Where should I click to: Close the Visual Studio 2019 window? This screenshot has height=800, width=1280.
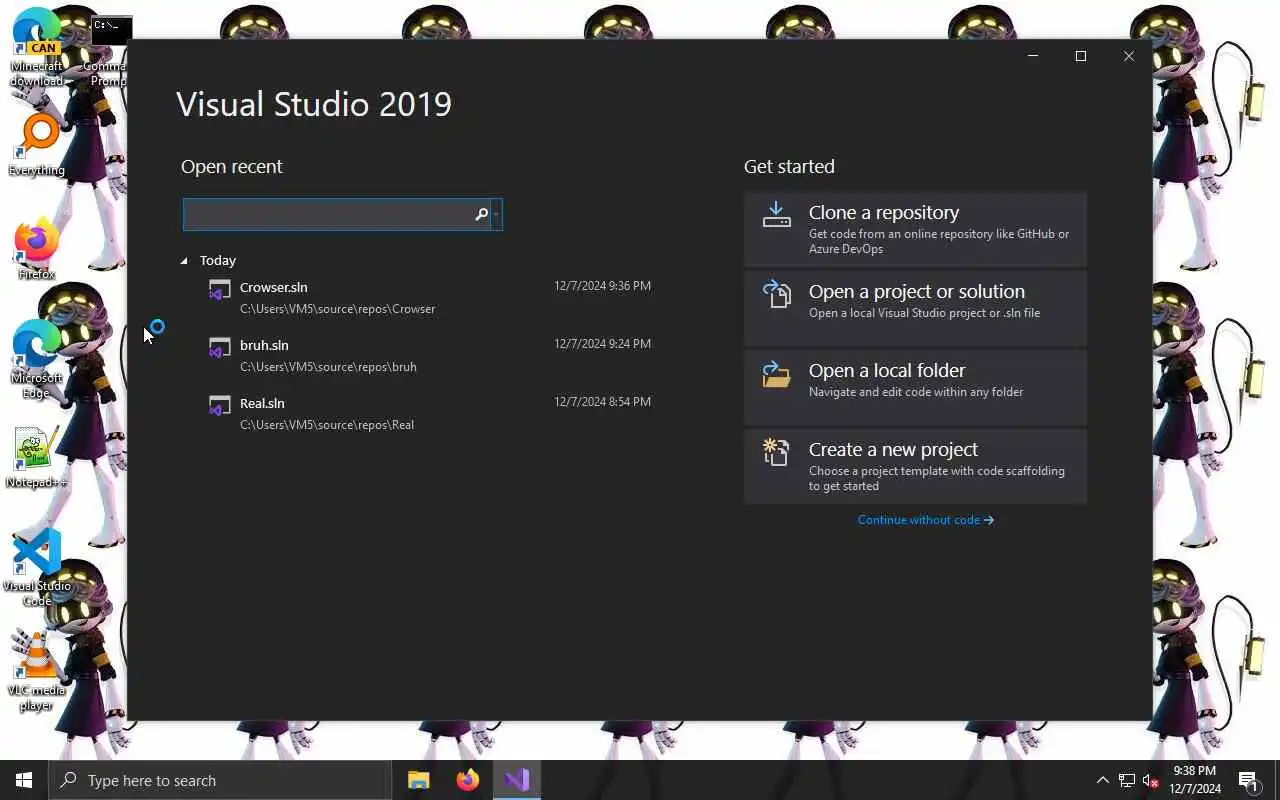click(1129, 56)
